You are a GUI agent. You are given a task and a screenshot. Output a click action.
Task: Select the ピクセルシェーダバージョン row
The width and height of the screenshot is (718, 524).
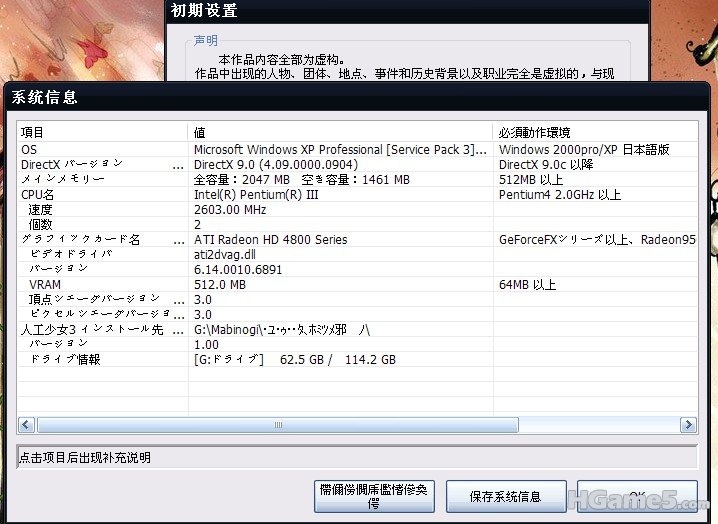(x=357, y=315)
